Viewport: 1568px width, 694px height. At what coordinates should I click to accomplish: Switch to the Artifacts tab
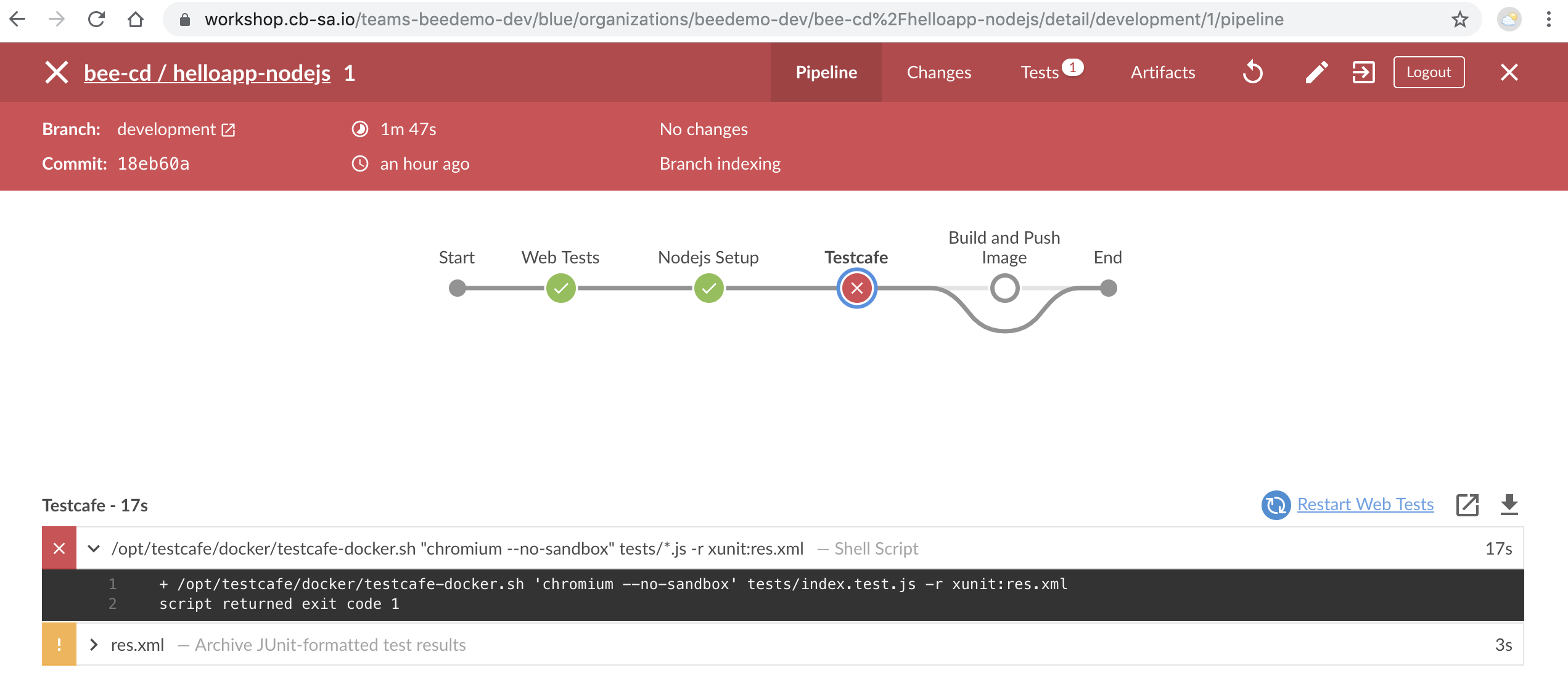1163,71
